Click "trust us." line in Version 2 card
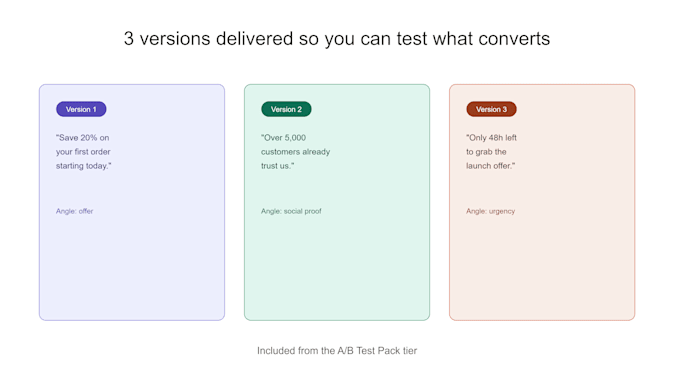 coord(278,166)
